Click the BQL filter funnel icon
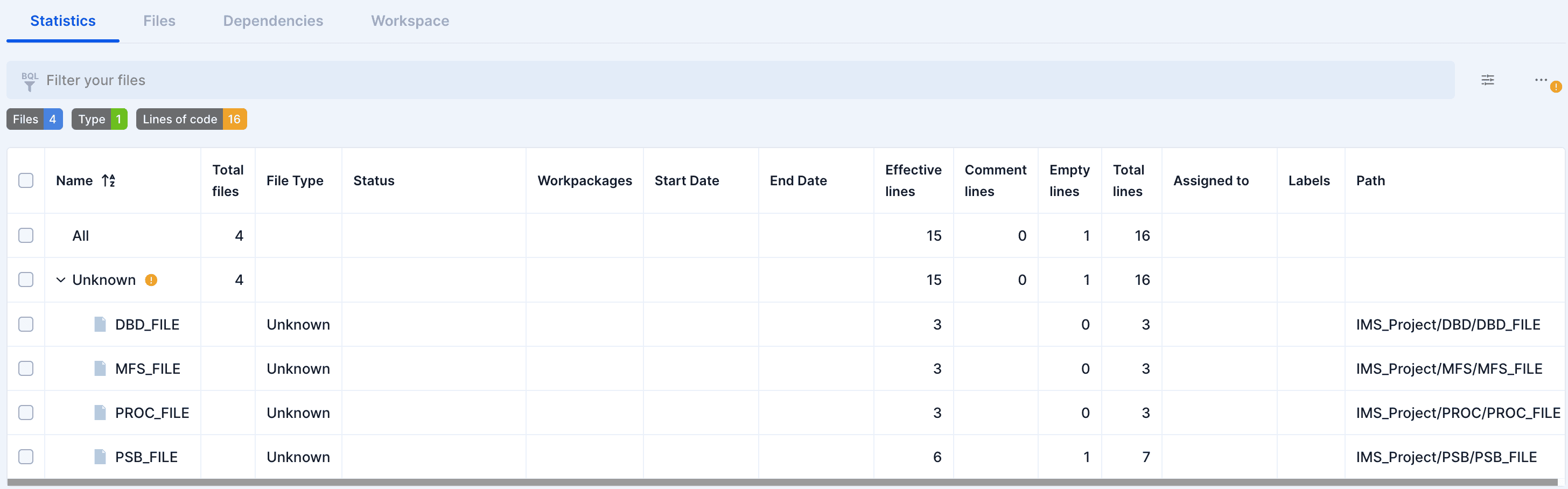 [x=29, y=81]
